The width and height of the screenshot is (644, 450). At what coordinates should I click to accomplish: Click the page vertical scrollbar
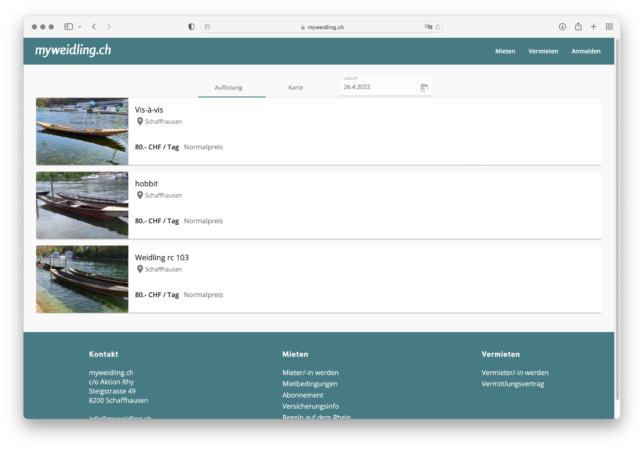[x=617, y=220]
